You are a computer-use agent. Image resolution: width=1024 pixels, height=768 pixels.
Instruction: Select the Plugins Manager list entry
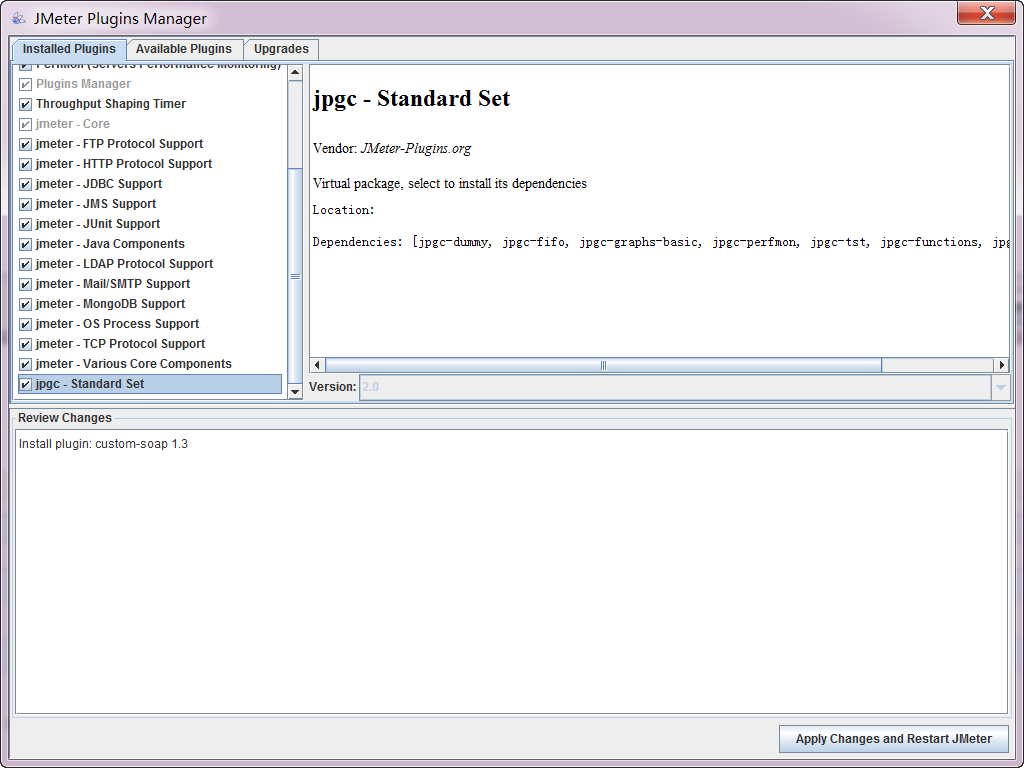click(x=83, y=84)
